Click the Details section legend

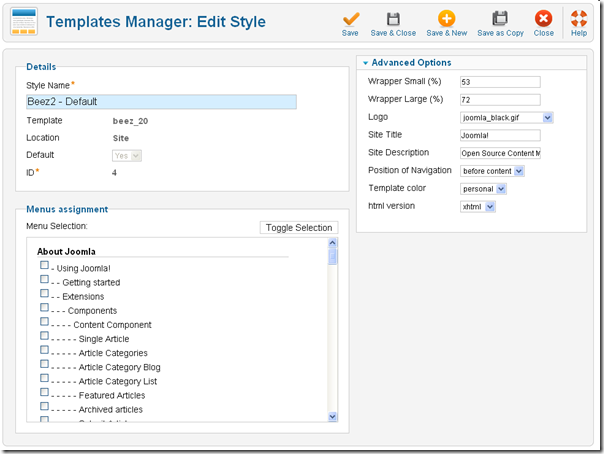[x=41, y=67]
